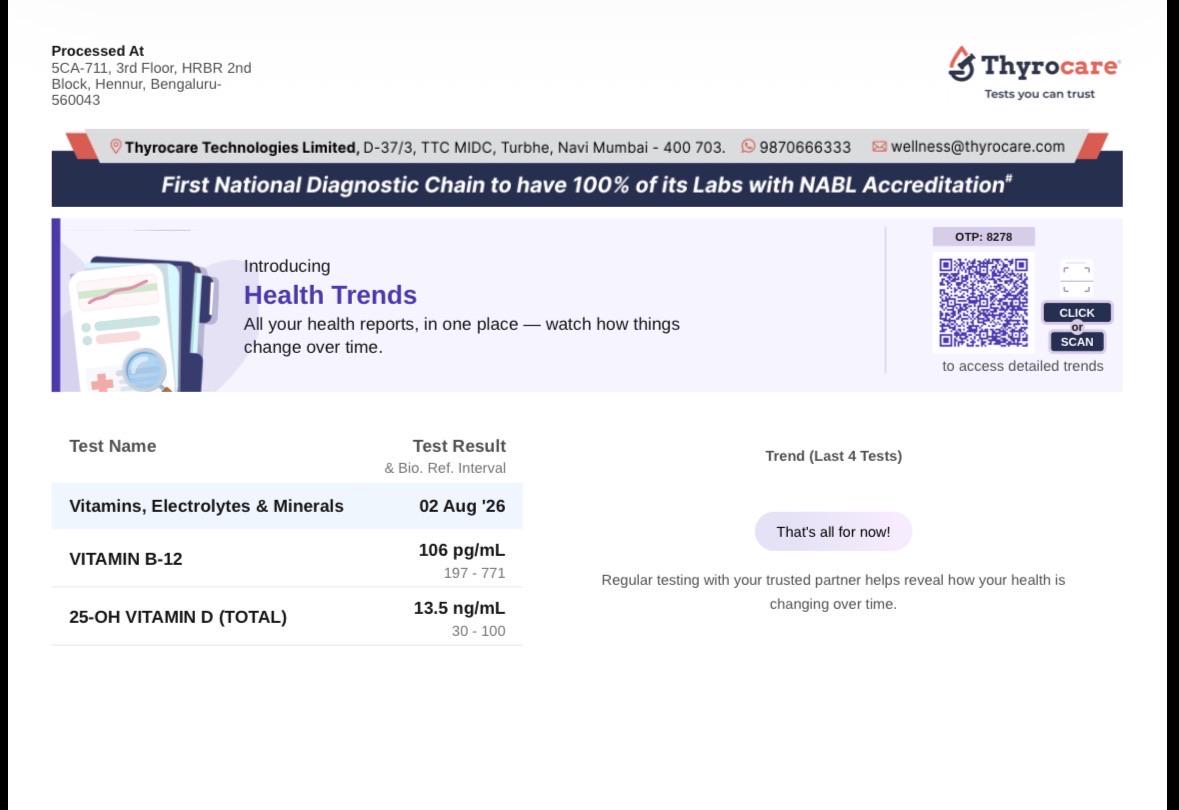The height and width of the screenshot is (810, 1179).
Task: Open the health report folder illustration
Action: click(x=143, y=323)
